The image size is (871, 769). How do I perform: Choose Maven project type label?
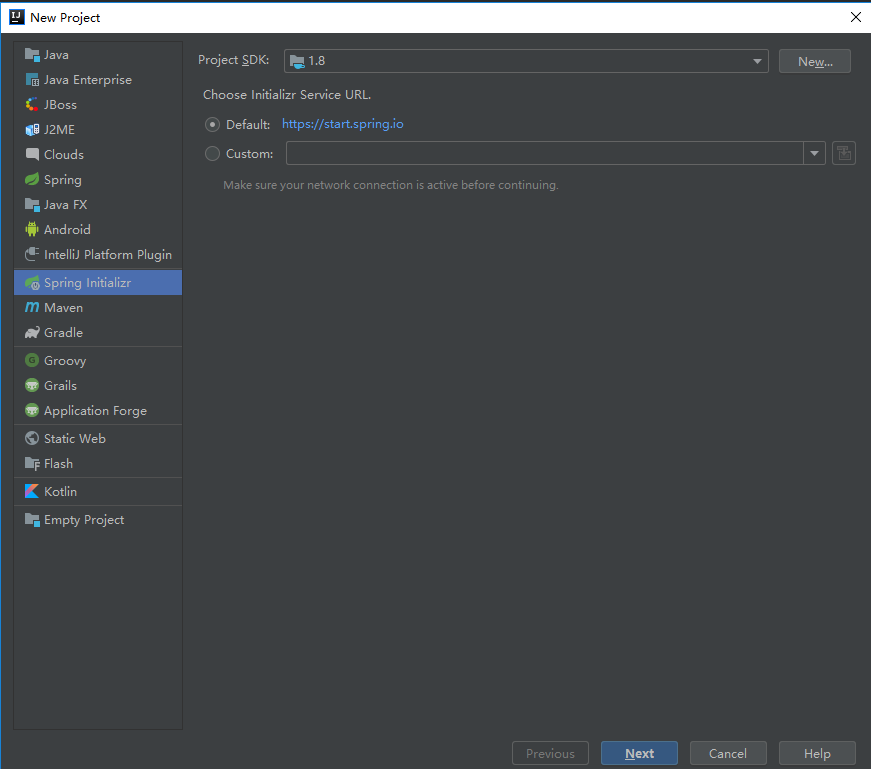63,307
